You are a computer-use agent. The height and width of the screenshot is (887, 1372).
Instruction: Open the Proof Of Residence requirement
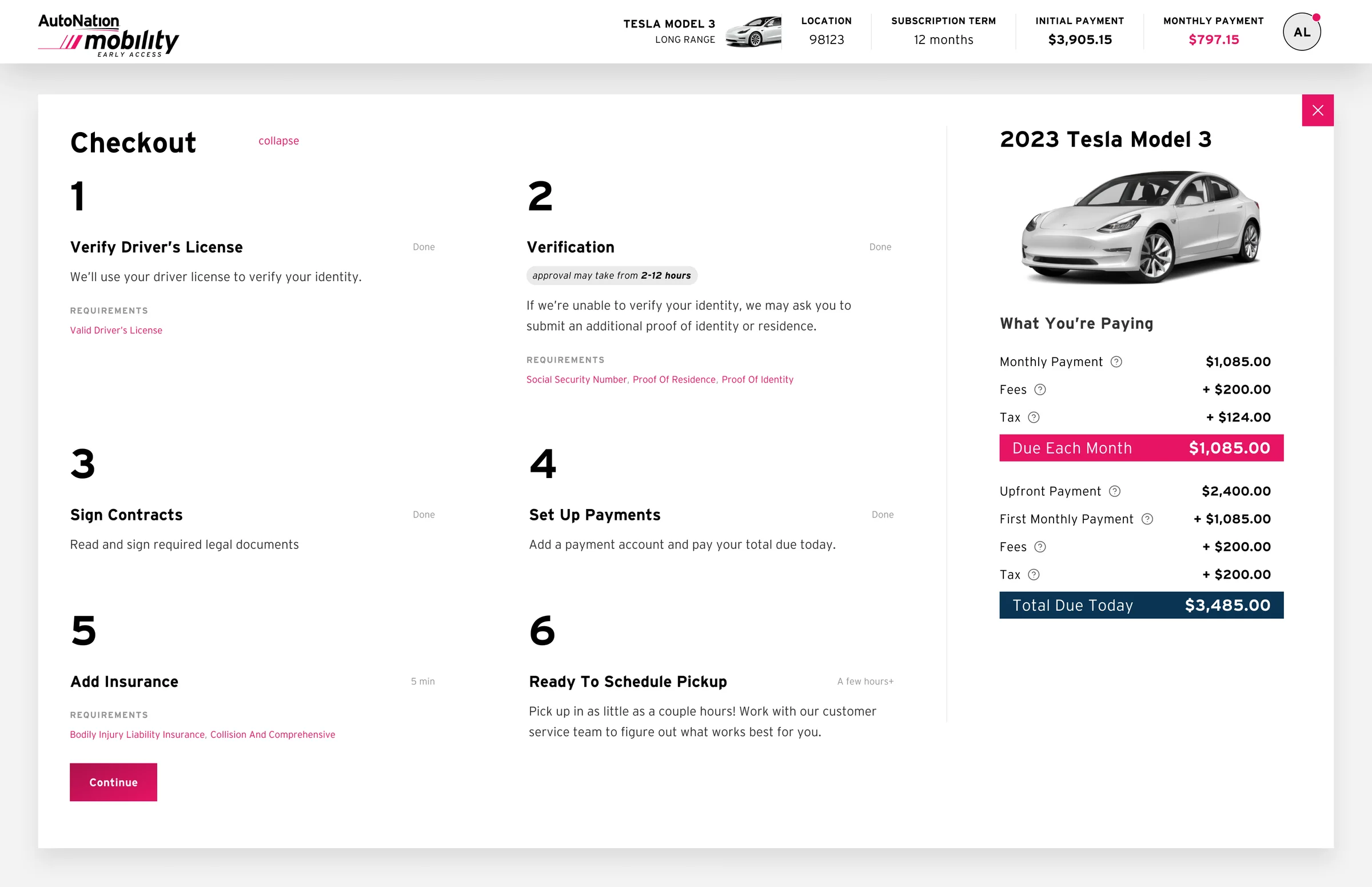coord(673,380)
